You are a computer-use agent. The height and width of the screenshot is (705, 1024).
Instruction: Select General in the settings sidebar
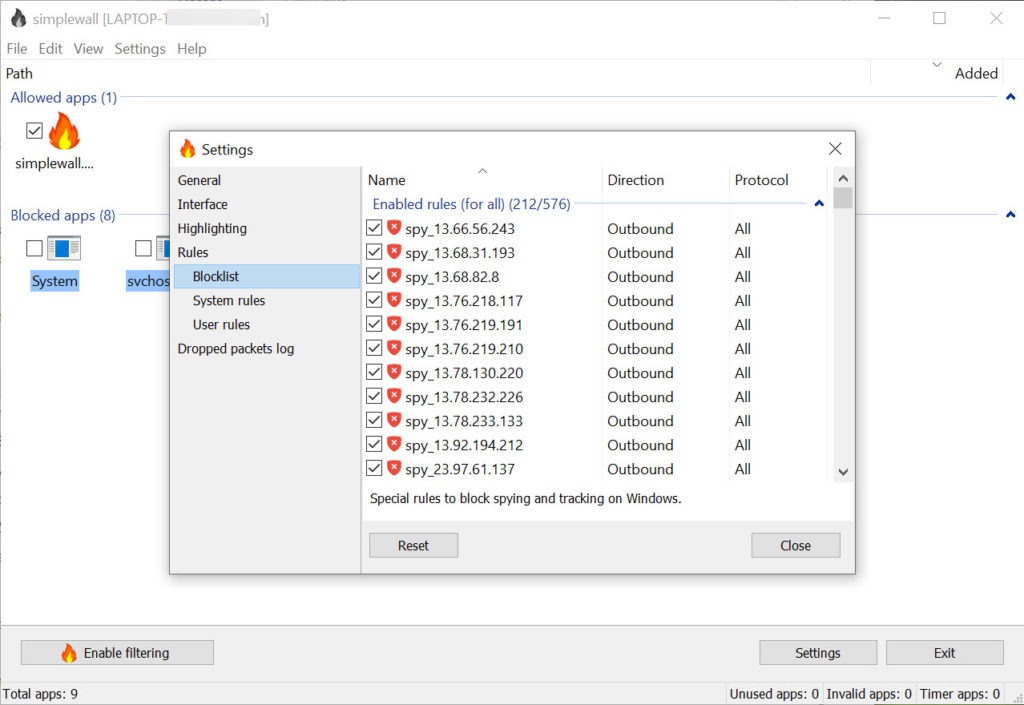pos(199,180)
